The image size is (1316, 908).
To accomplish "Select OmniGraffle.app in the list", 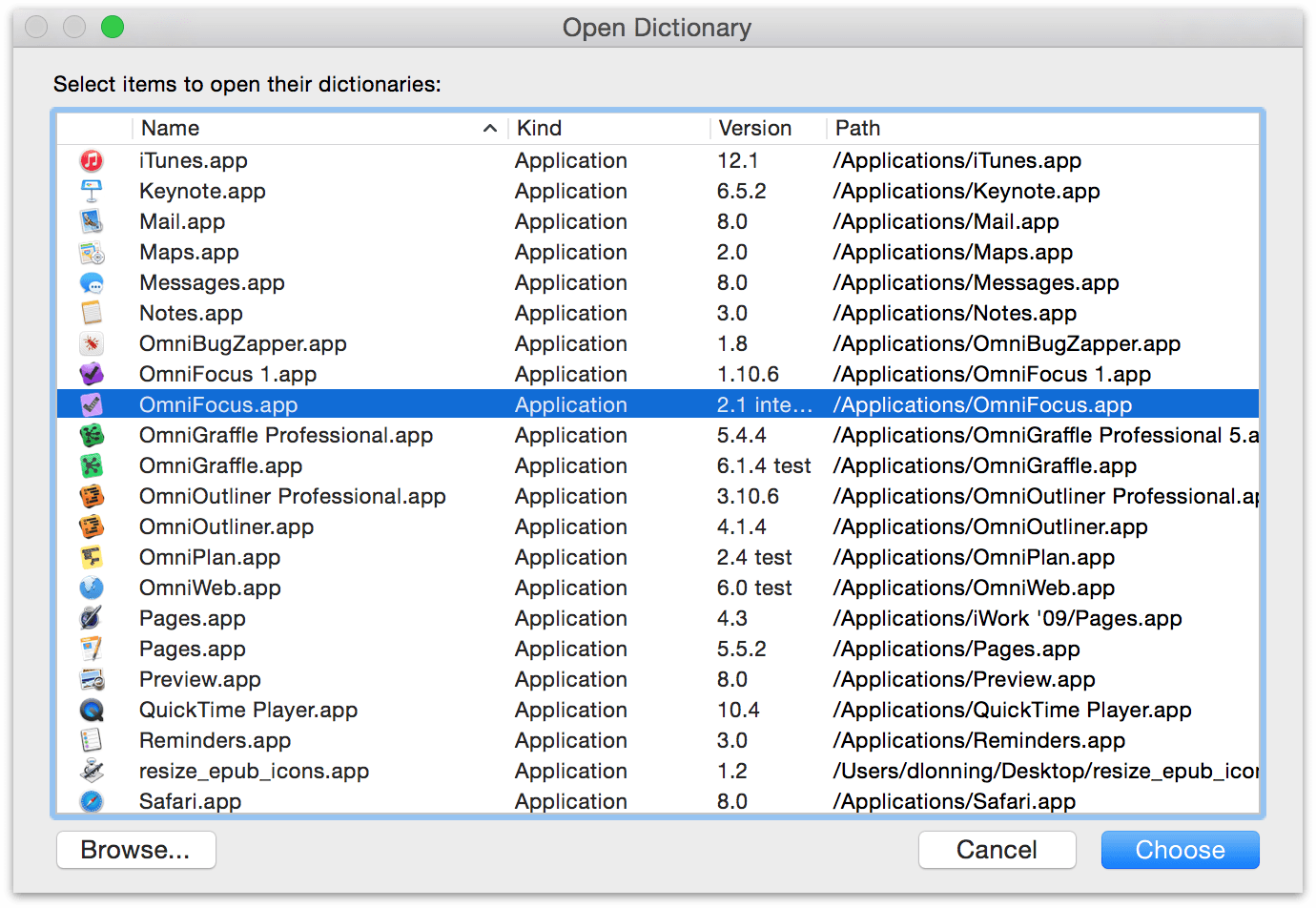I will point(221,465).
